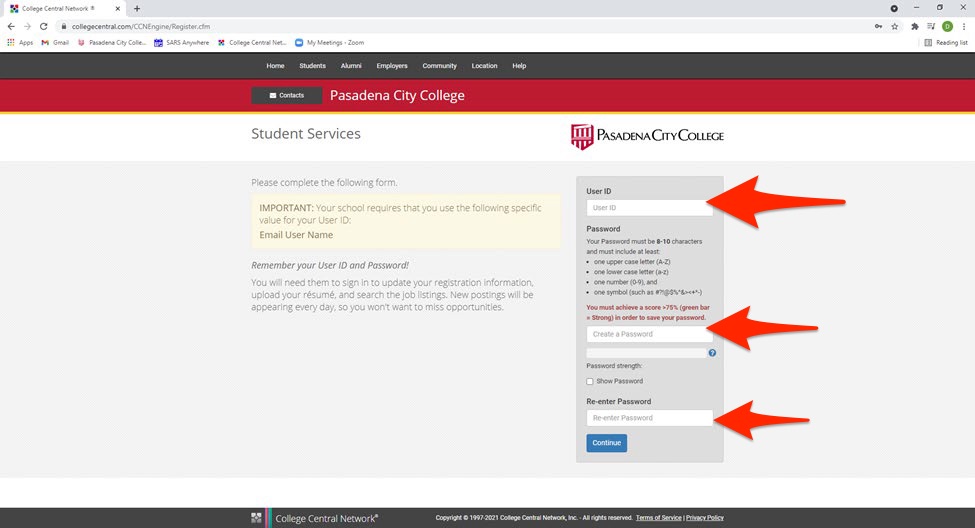This screenshot has height=528, width=975.
Task: Open the media control playlist icon
Action: [931, 26]
